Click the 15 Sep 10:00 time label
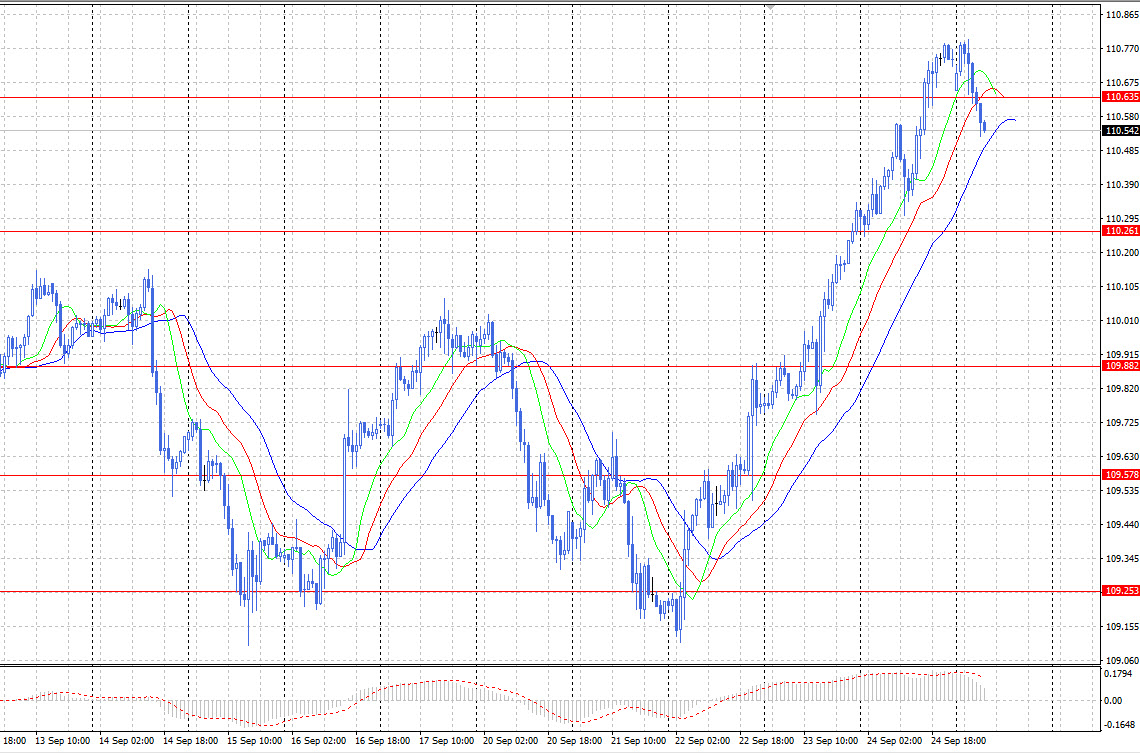 pos(254,740)
